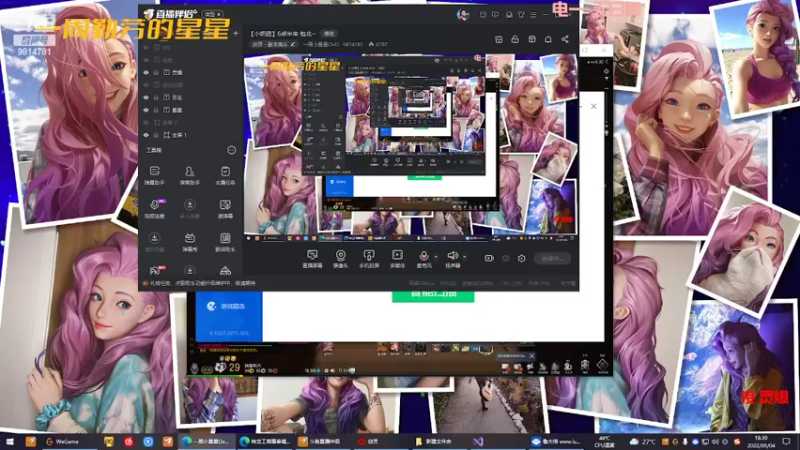
Task: Open the subtitle tool in toolbox
Action: point(225,209)
